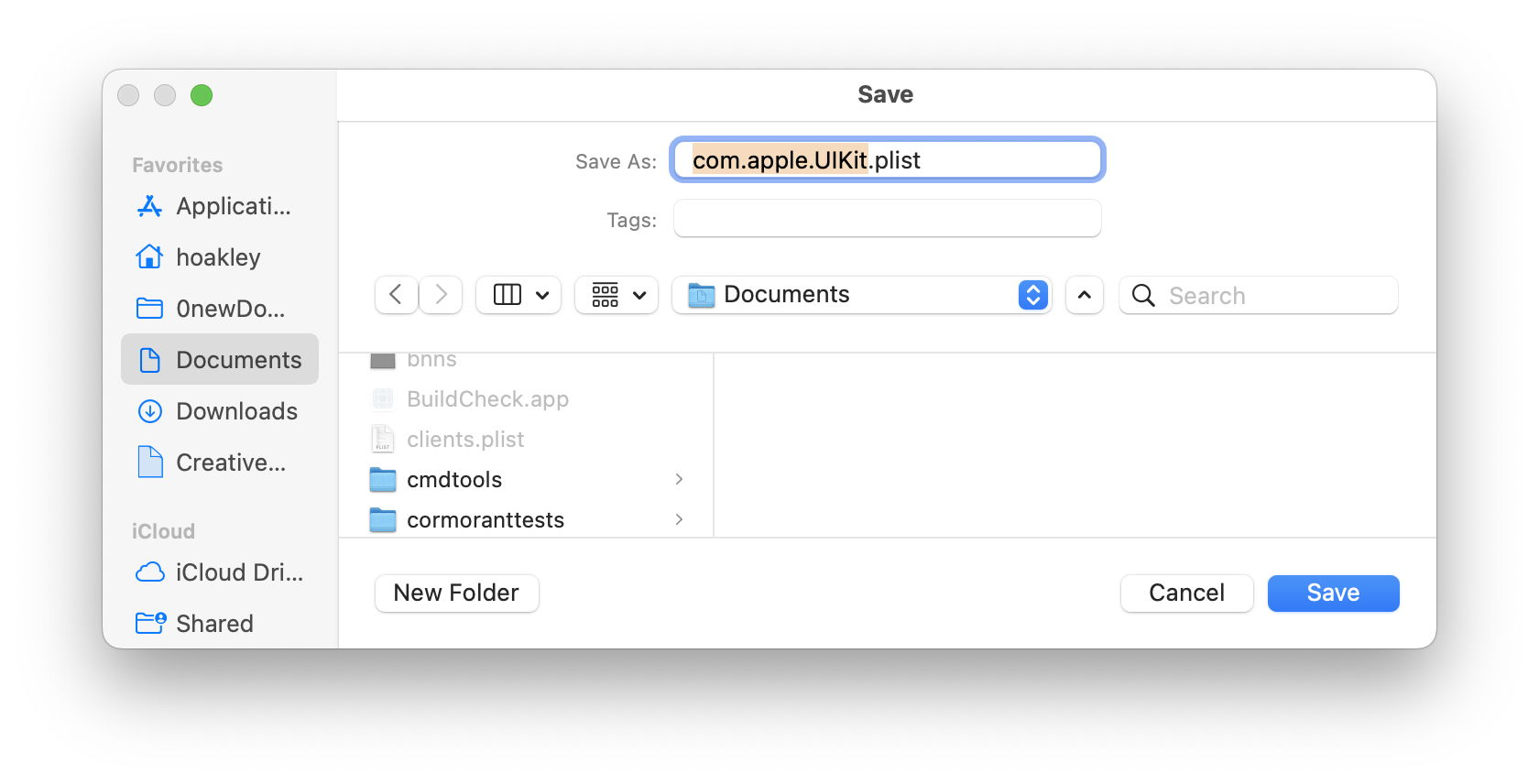Click in the Tags field

[887, 219]
